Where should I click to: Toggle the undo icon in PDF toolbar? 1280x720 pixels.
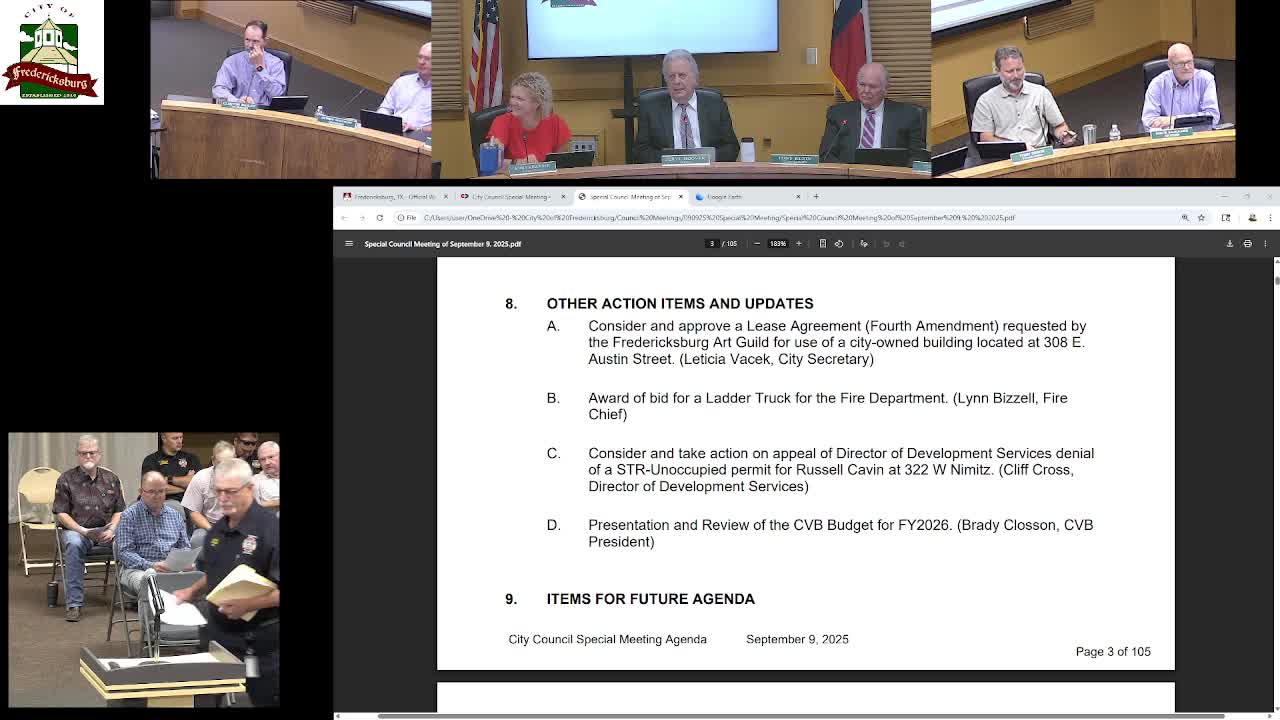click(887, 243)
